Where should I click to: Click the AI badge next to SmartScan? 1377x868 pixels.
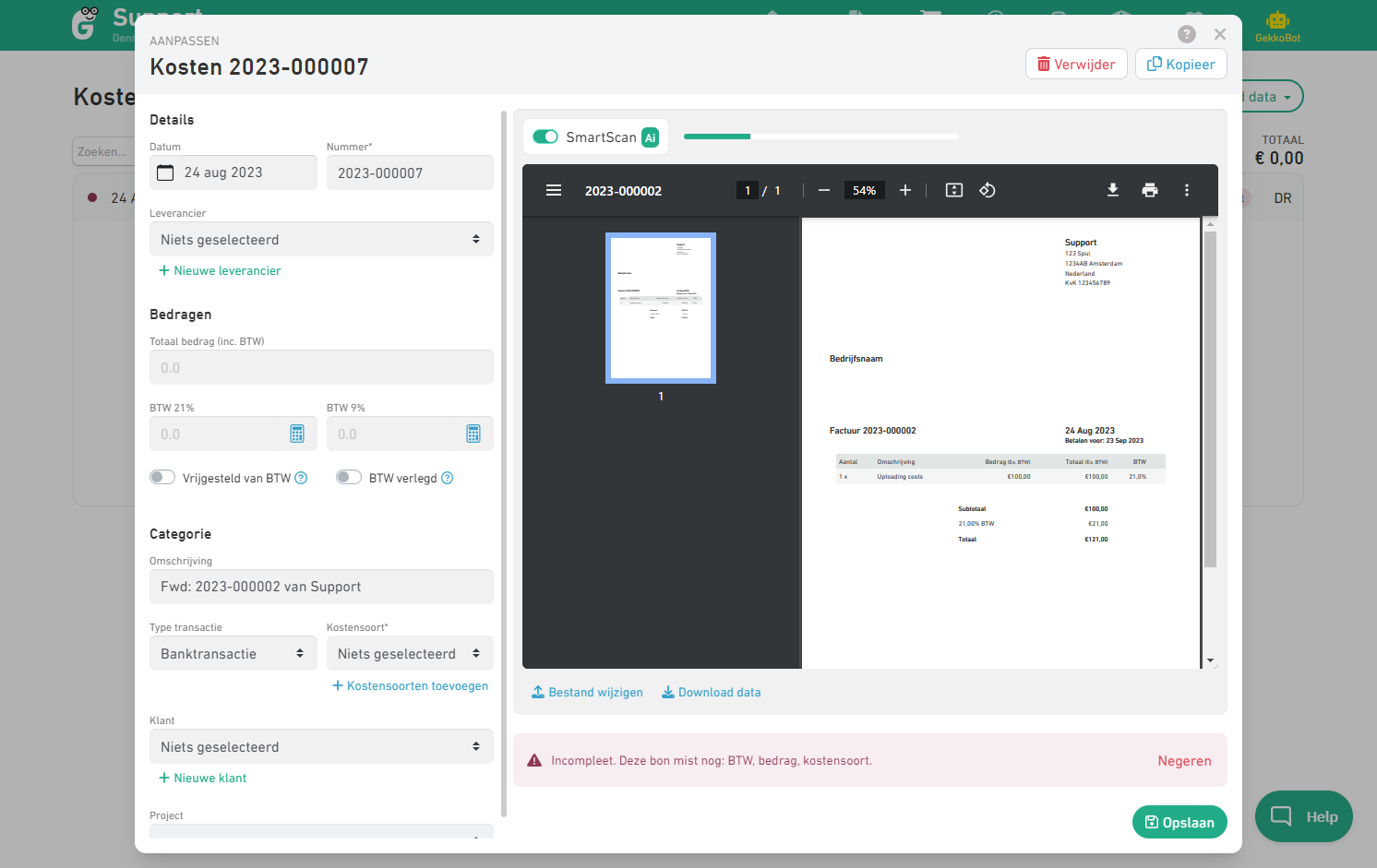tap(651, 137)
